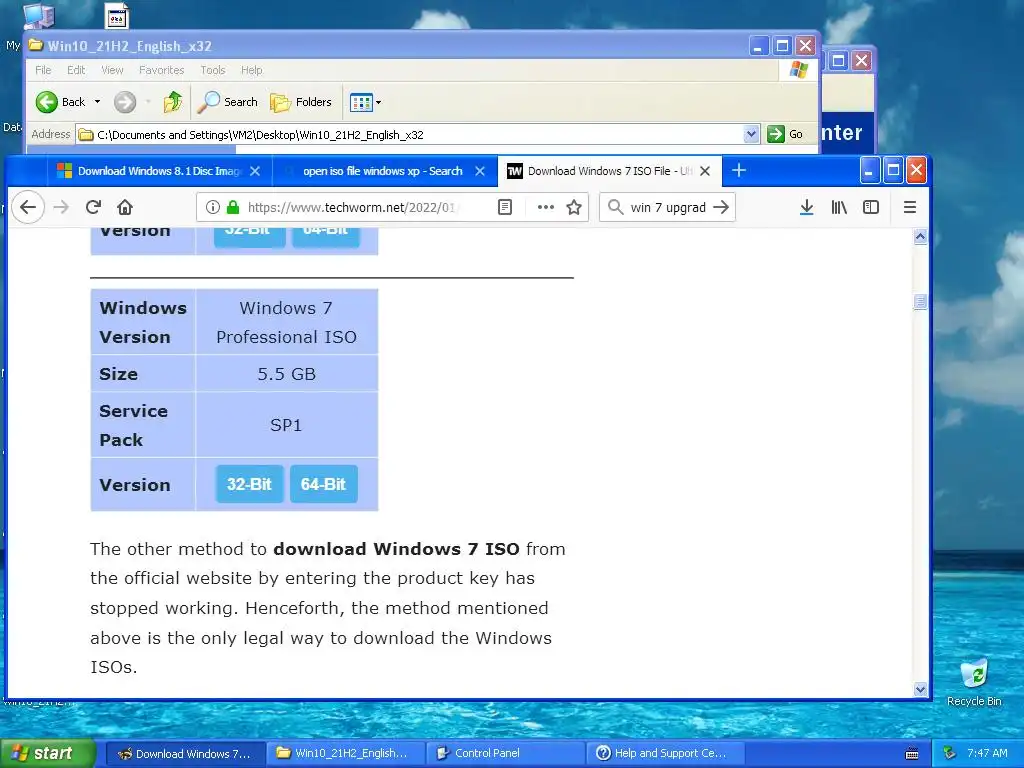Click page scrollbar down arrow
Image resolution: width=1024 pixels, height=768 pixels.
(x=920, y=689)
